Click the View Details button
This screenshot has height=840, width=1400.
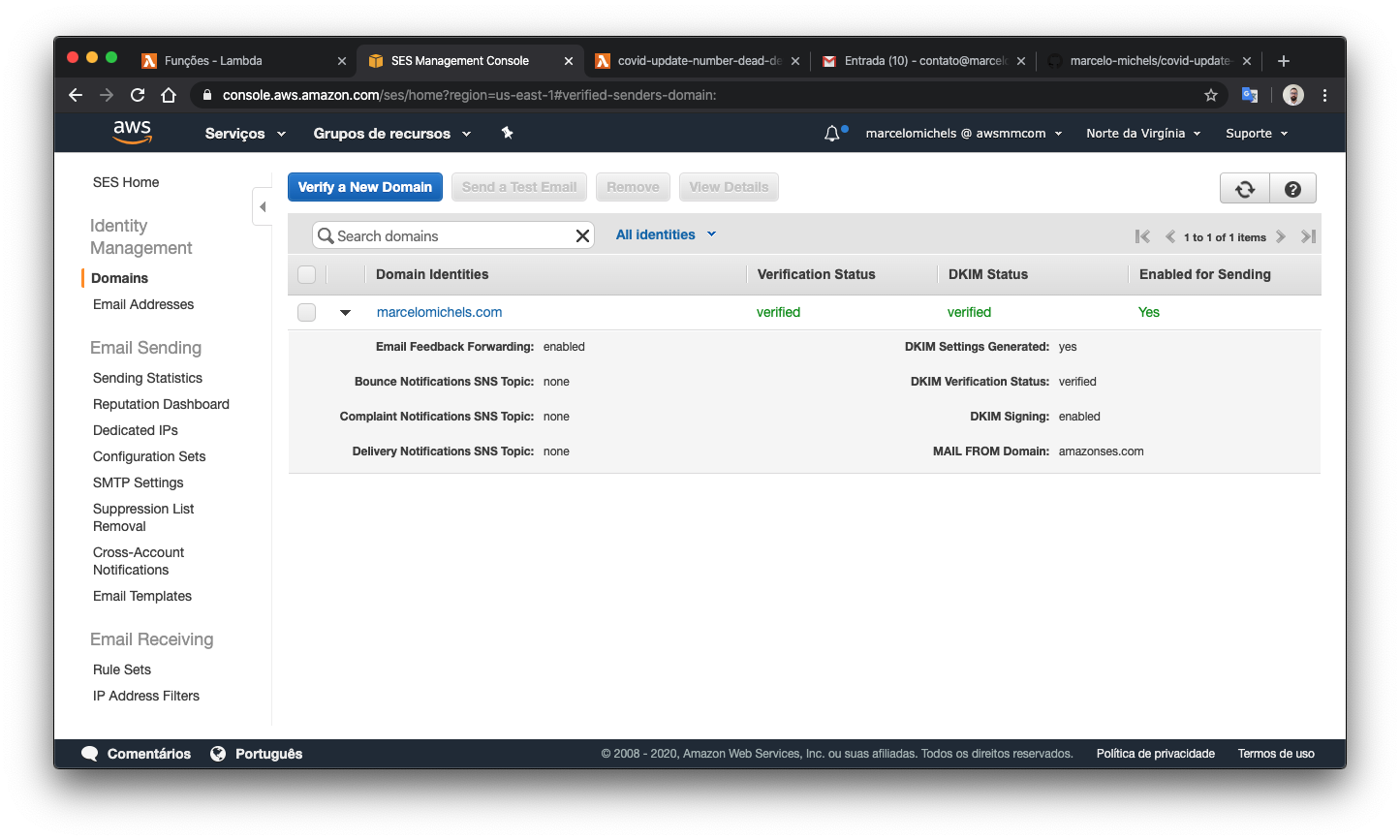coord(729,187)
